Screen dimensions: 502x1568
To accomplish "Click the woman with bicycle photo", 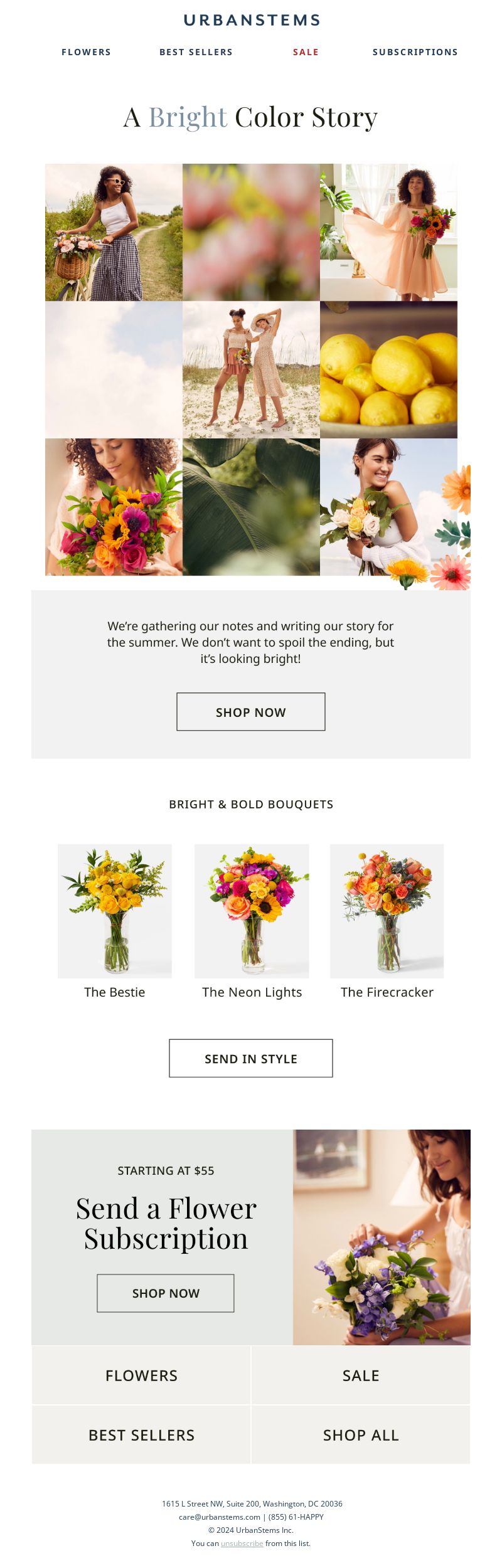I will click(114, 232).
